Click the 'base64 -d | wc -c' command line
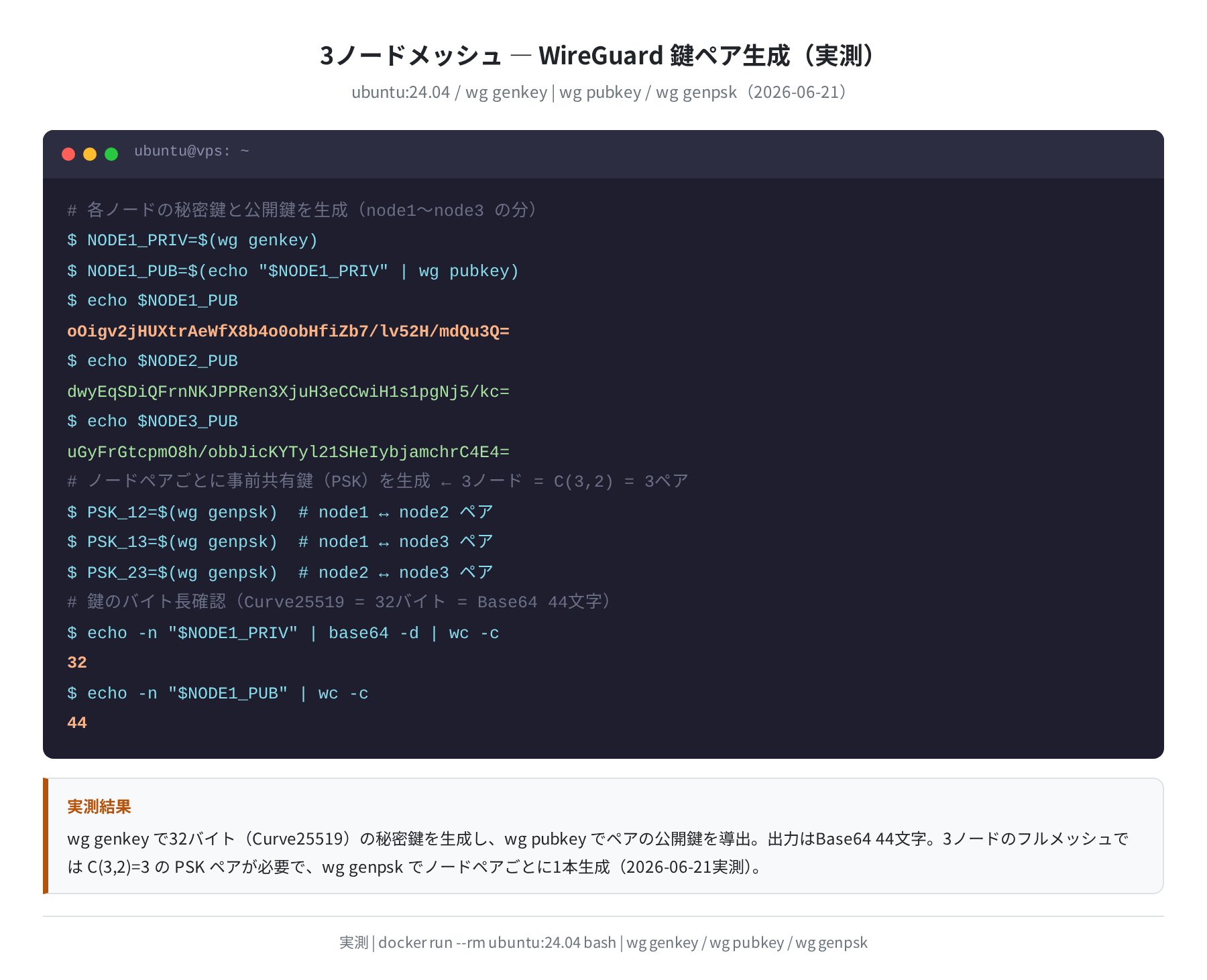The image size is (1207, 980). tap(283, 633)
